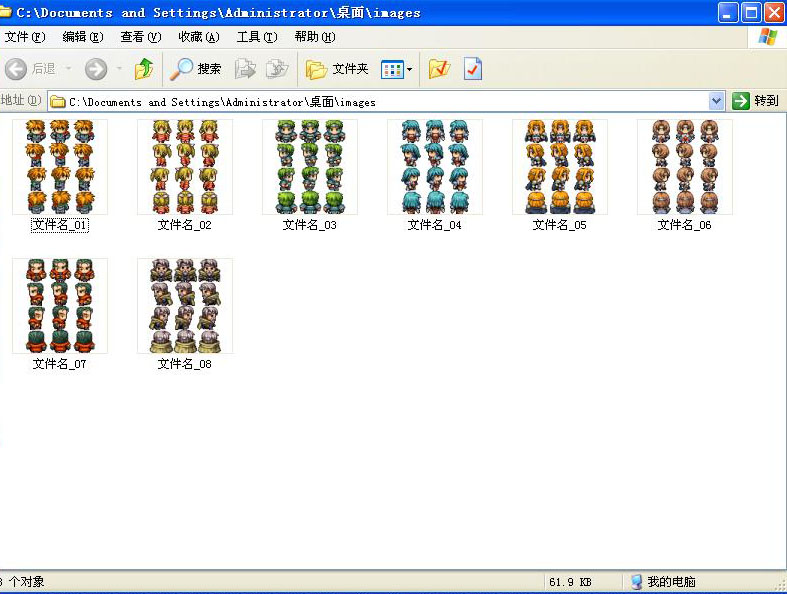Open the View (查看) menu
Viewport: 787px width, 594px height.
141,37
